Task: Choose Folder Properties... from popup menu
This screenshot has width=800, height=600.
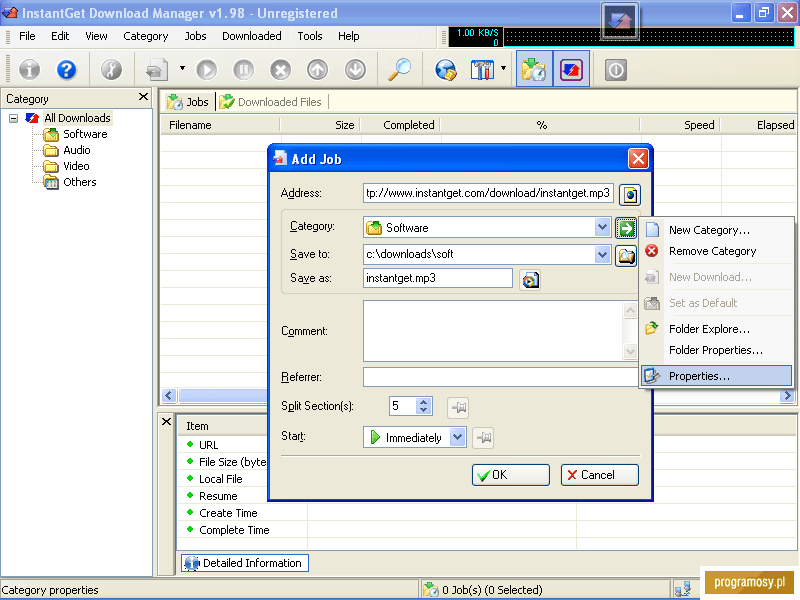Action: tap(715, 350)
